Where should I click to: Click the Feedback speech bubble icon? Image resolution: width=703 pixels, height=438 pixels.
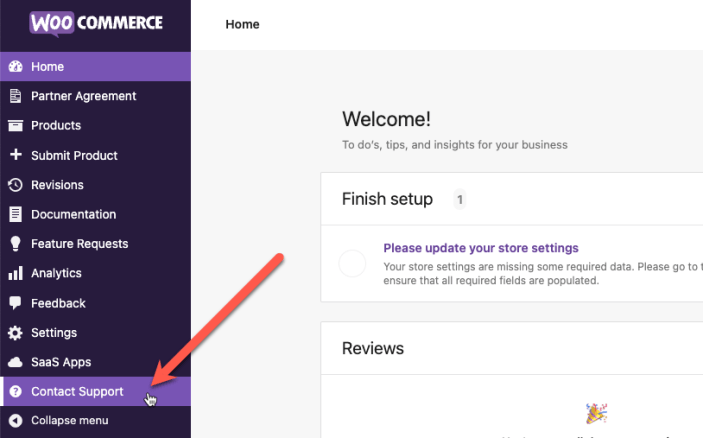16,303
